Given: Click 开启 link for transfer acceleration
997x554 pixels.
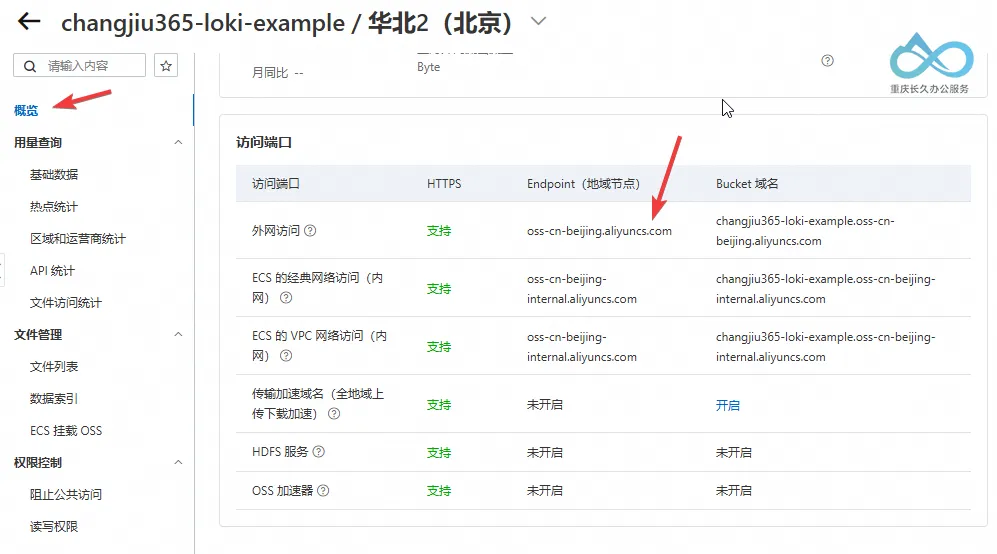Looking at the screenshot, I should point(728,405).
